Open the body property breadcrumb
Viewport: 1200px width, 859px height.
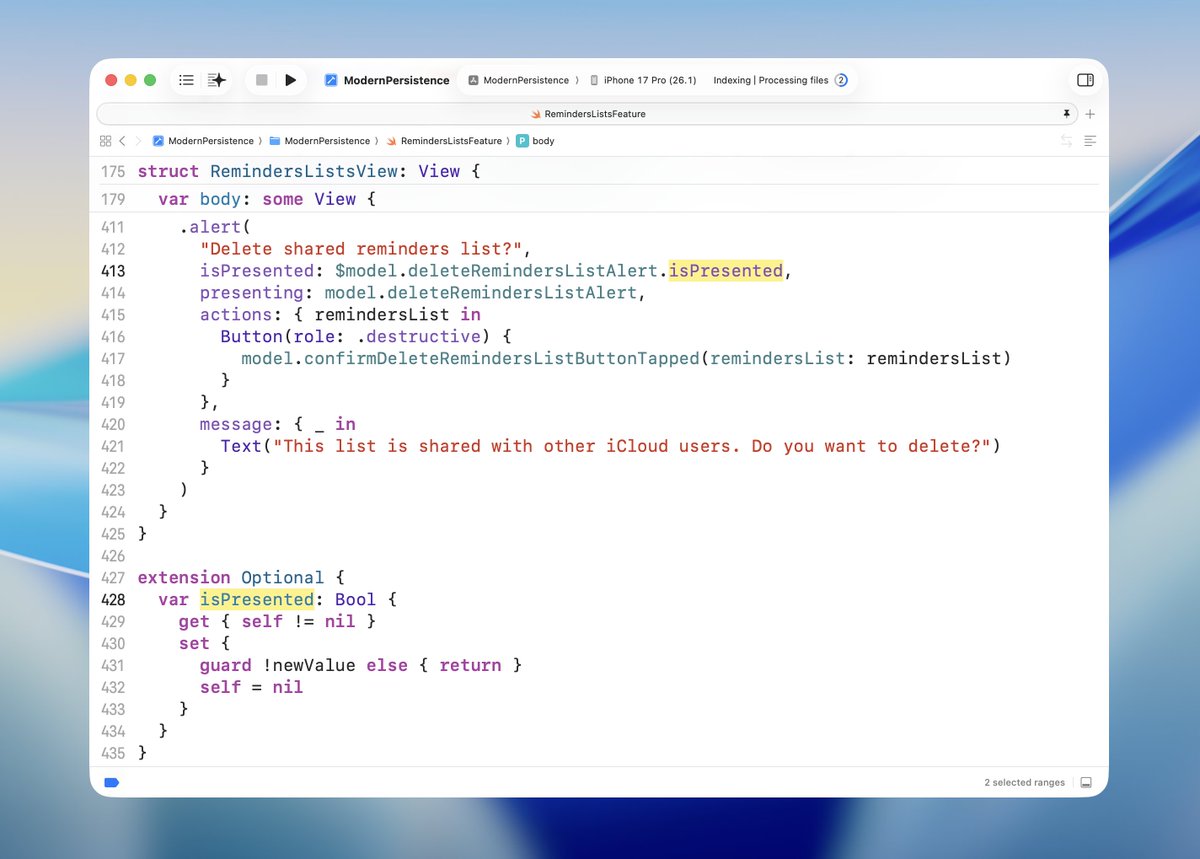pos(535,141)
